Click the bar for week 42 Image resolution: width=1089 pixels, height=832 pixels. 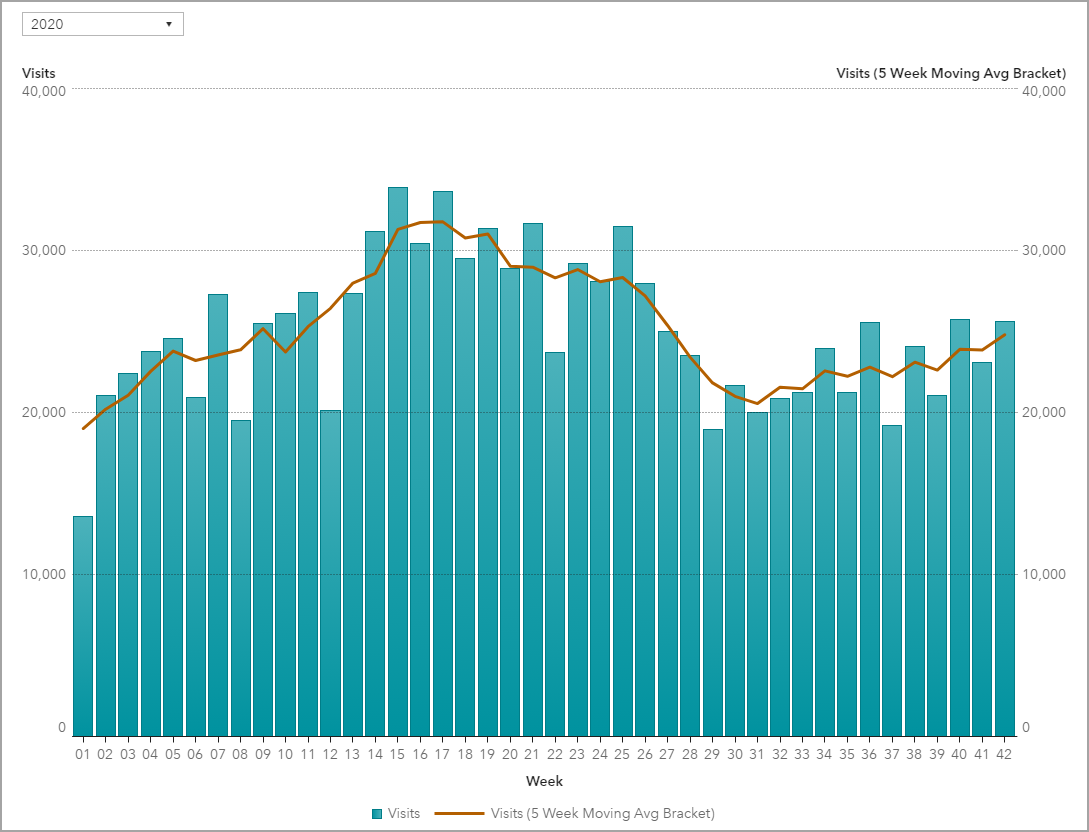point(1005,528)
